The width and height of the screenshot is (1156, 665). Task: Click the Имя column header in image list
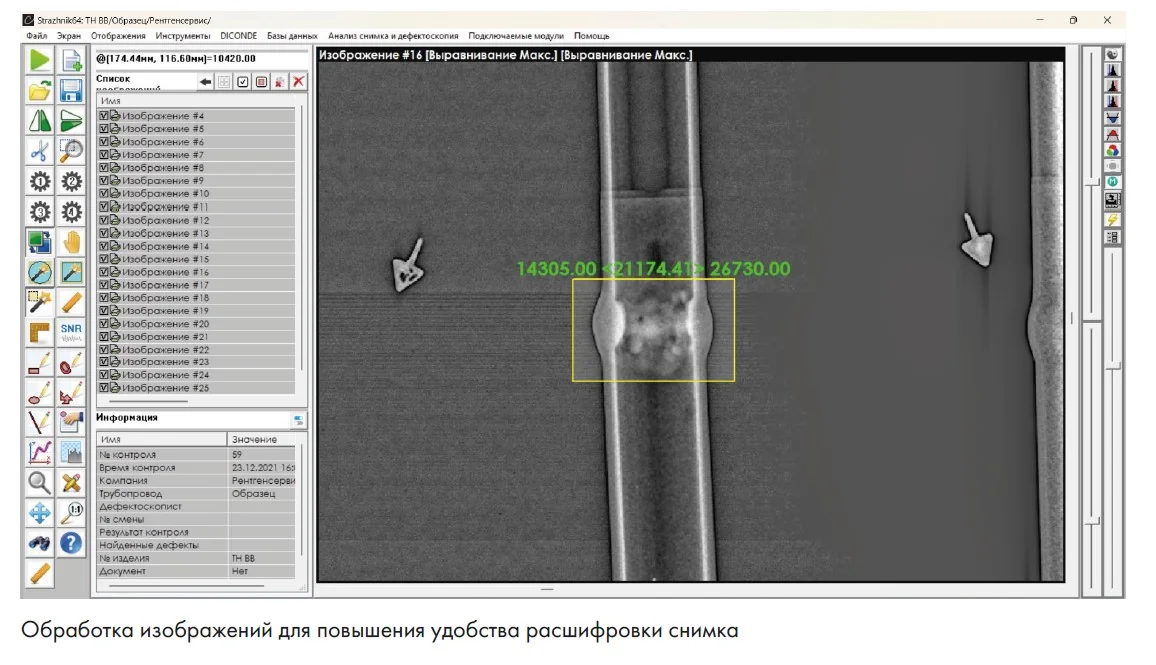196,101
